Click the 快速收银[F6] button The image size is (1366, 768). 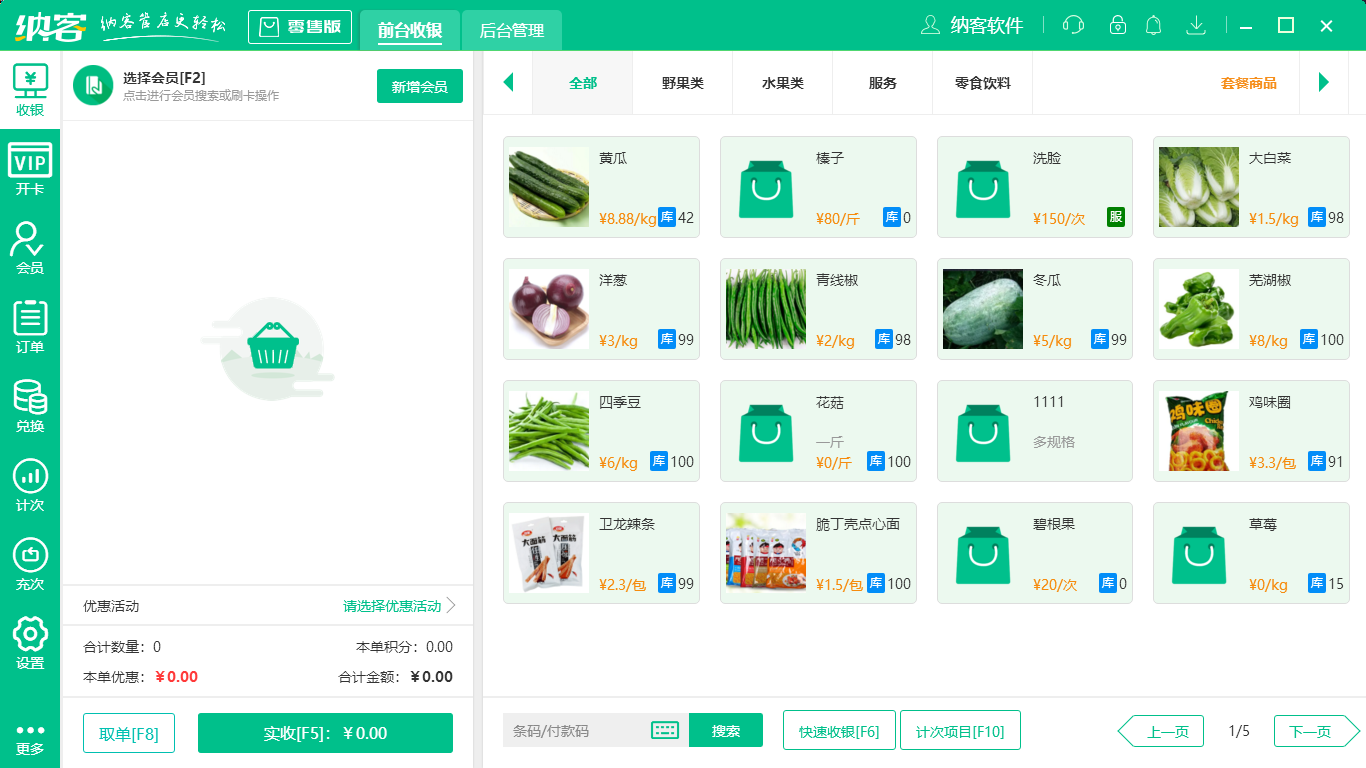click(839, 730)
